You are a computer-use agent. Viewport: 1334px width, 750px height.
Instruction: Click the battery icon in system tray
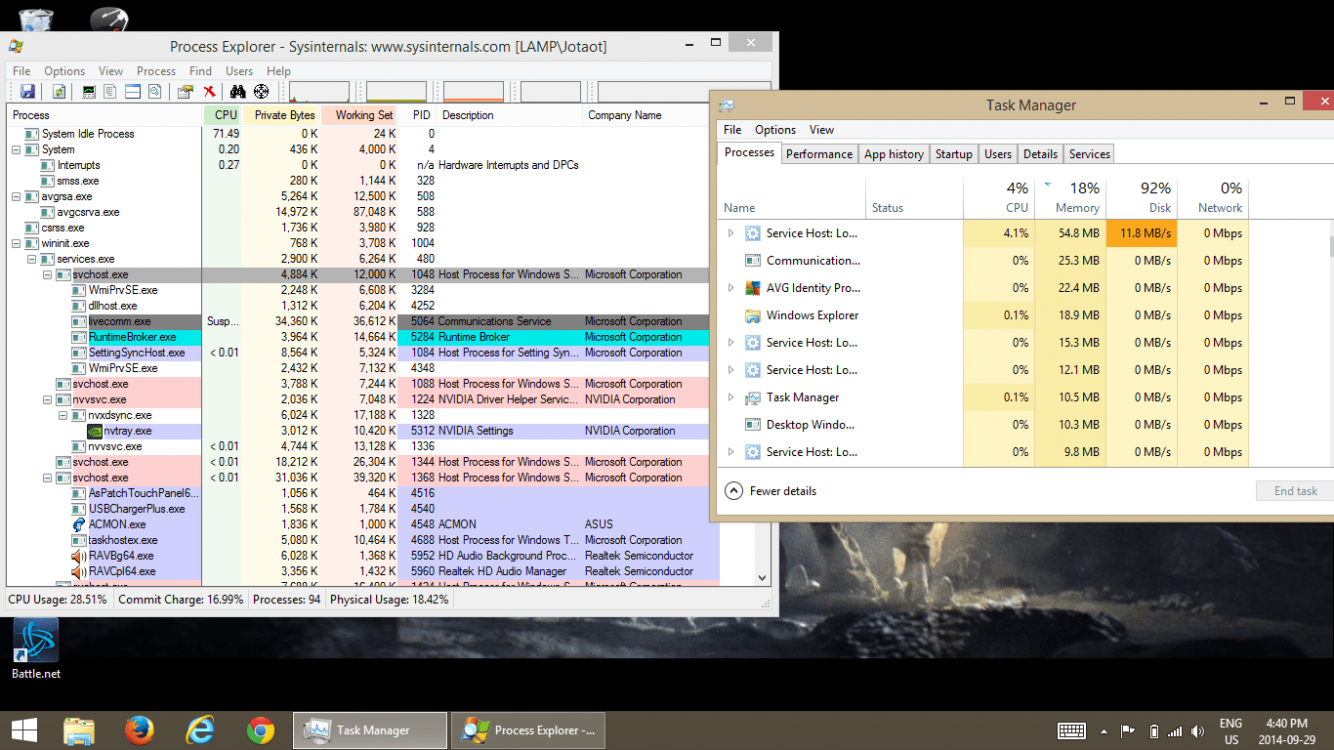click(x=1153, y=731)
